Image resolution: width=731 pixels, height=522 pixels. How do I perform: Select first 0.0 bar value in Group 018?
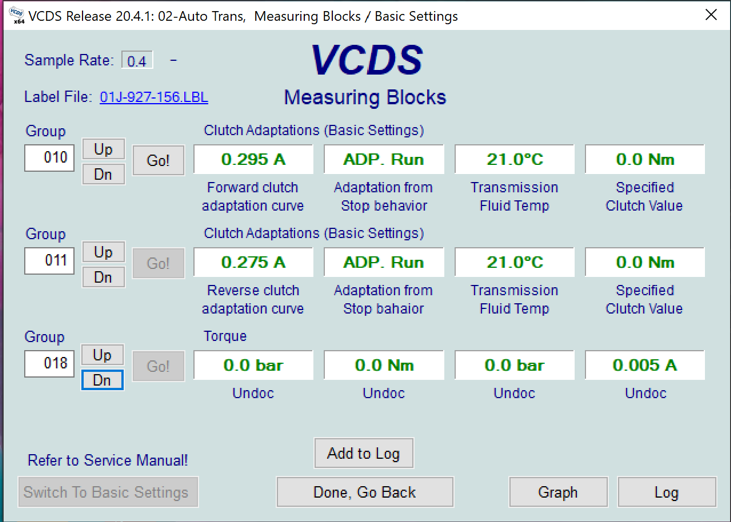253,365
